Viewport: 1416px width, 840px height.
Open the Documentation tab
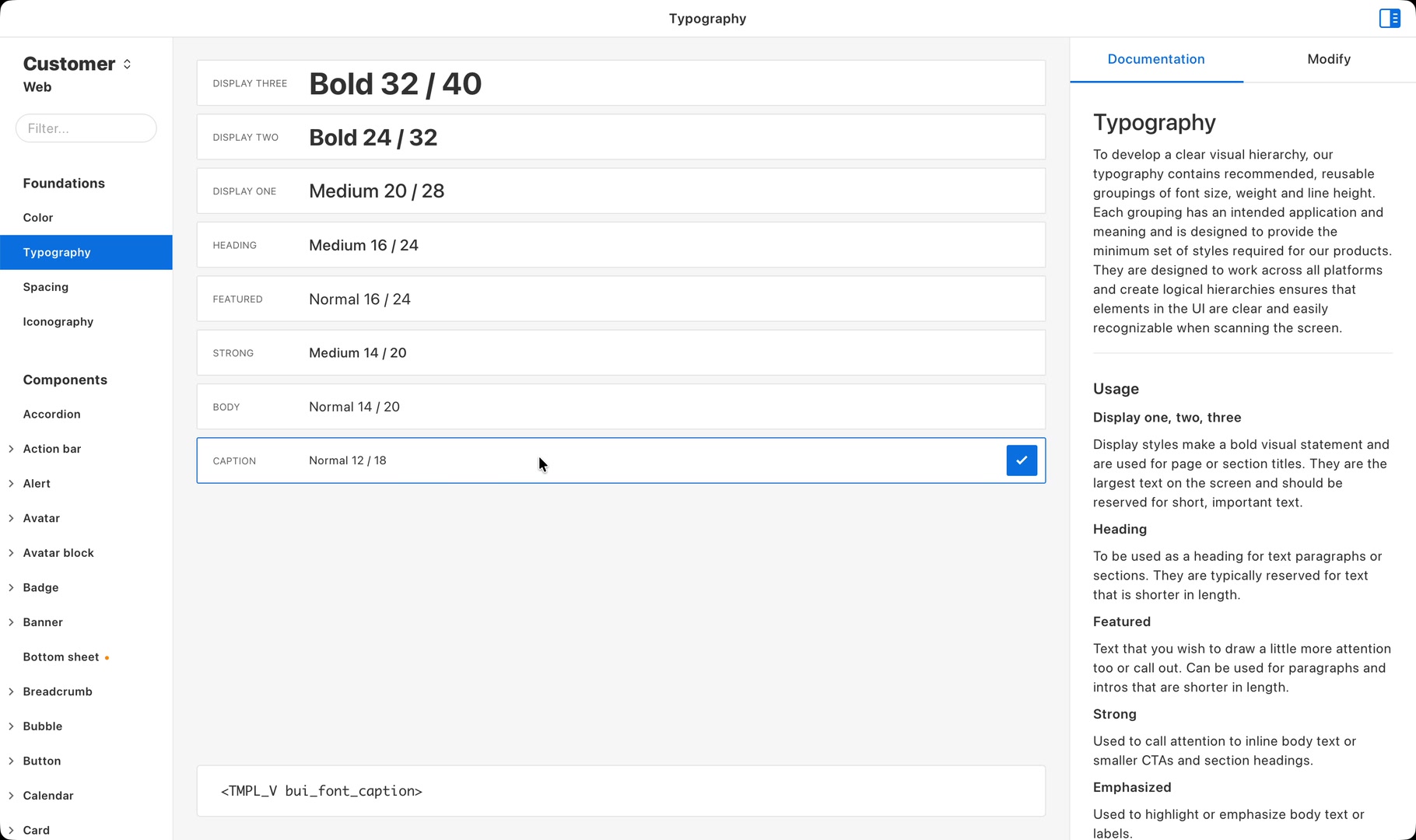pos(1156,59)
